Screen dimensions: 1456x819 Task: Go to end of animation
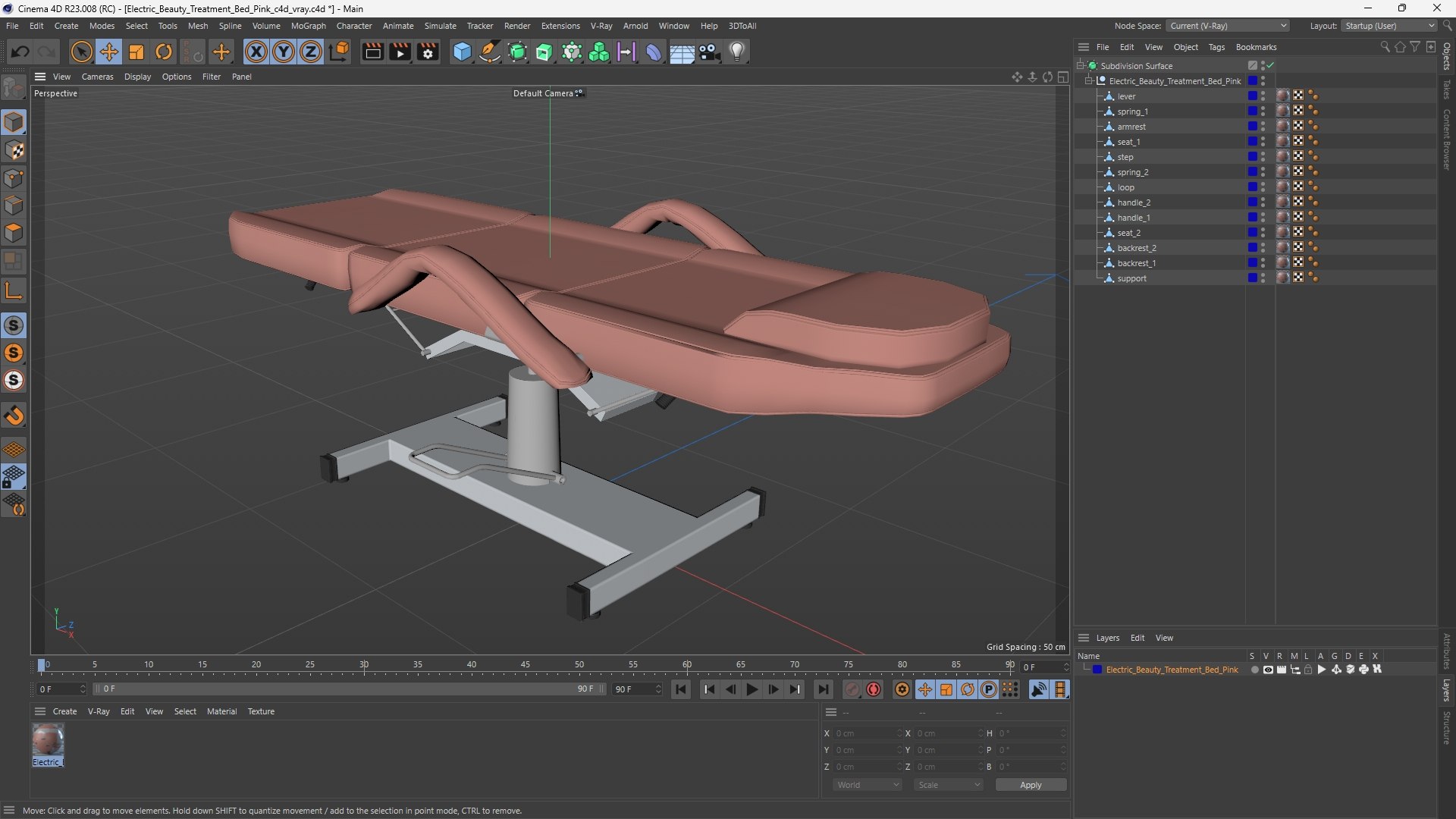click(x=823, y=689)
